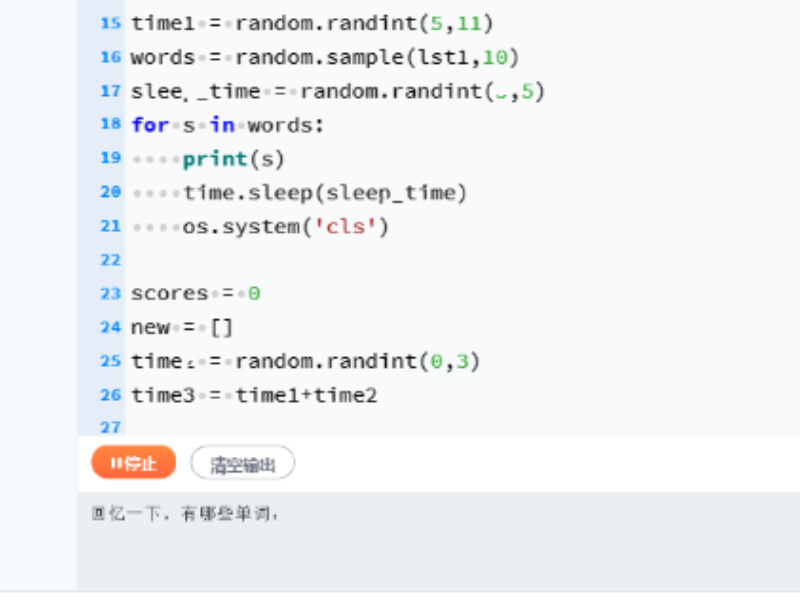Click line number 27 in the gutter
The width and height of the screenshot is (800, 600).
110,427
